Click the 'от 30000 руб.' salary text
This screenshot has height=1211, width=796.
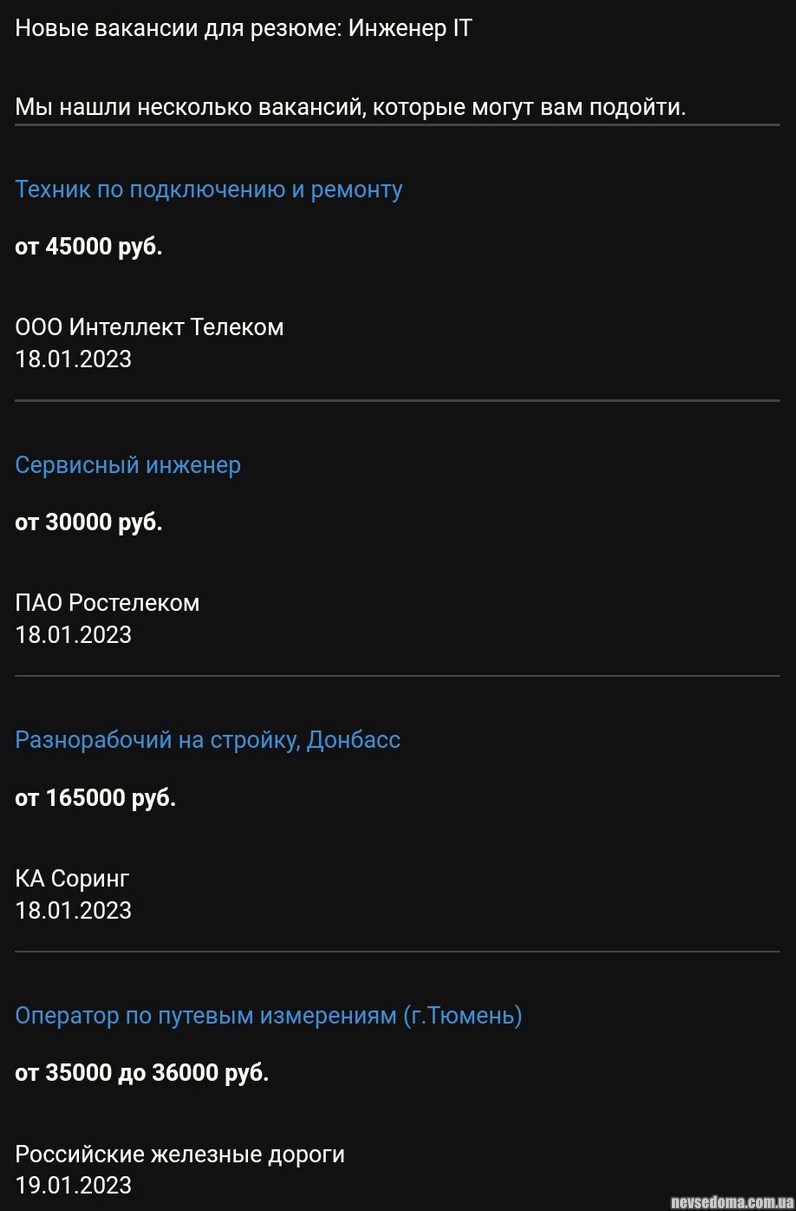88,522
